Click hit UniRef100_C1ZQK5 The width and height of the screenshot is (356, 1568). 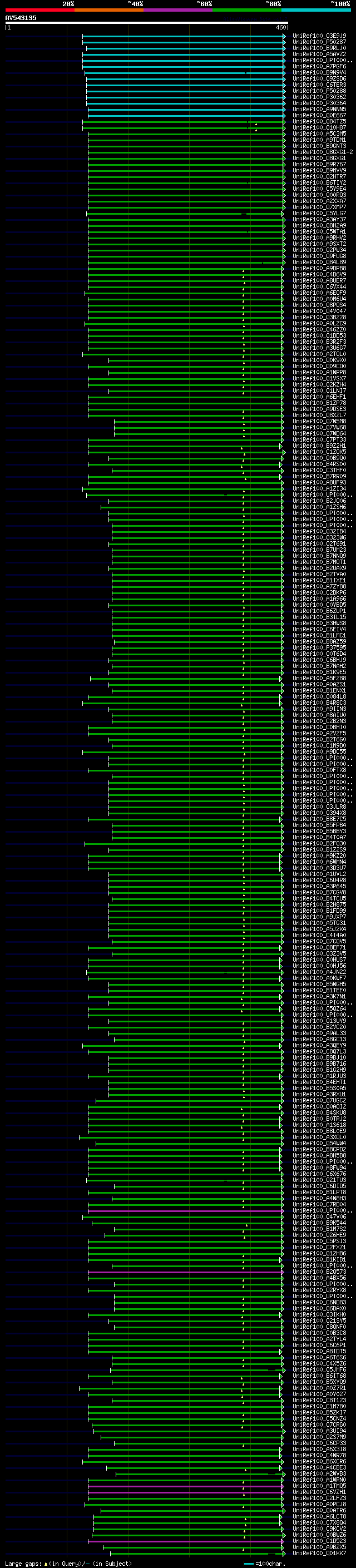coord(319,452)
